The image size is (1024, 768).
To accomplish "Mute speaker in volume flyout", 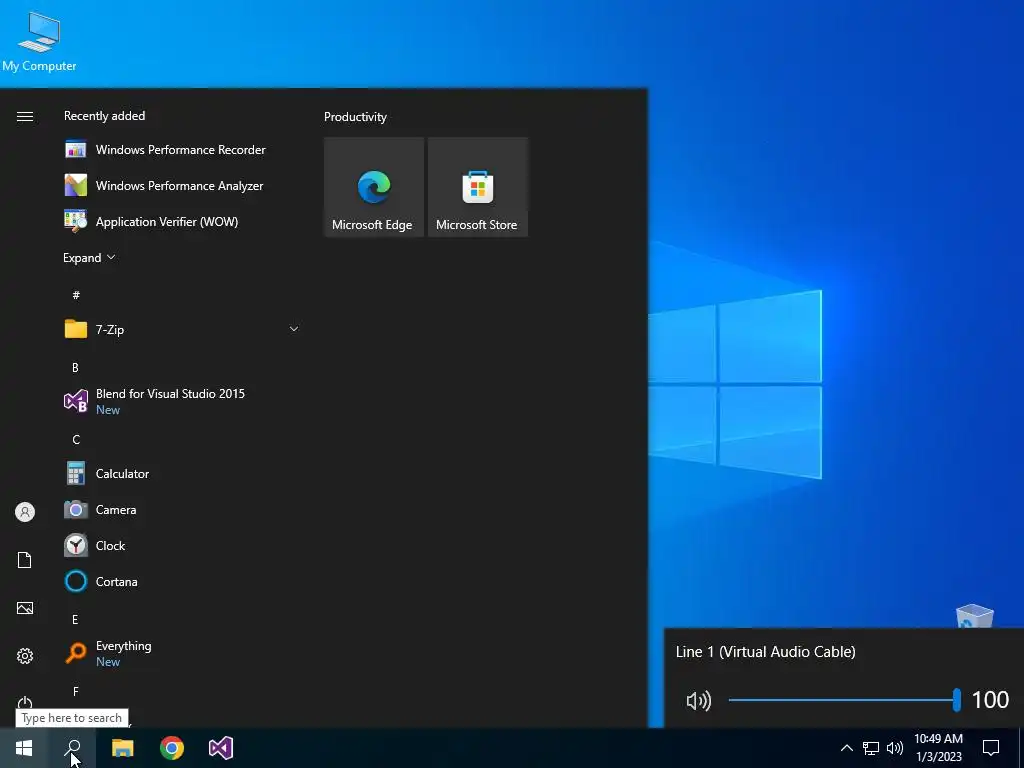I will point(699,701).
